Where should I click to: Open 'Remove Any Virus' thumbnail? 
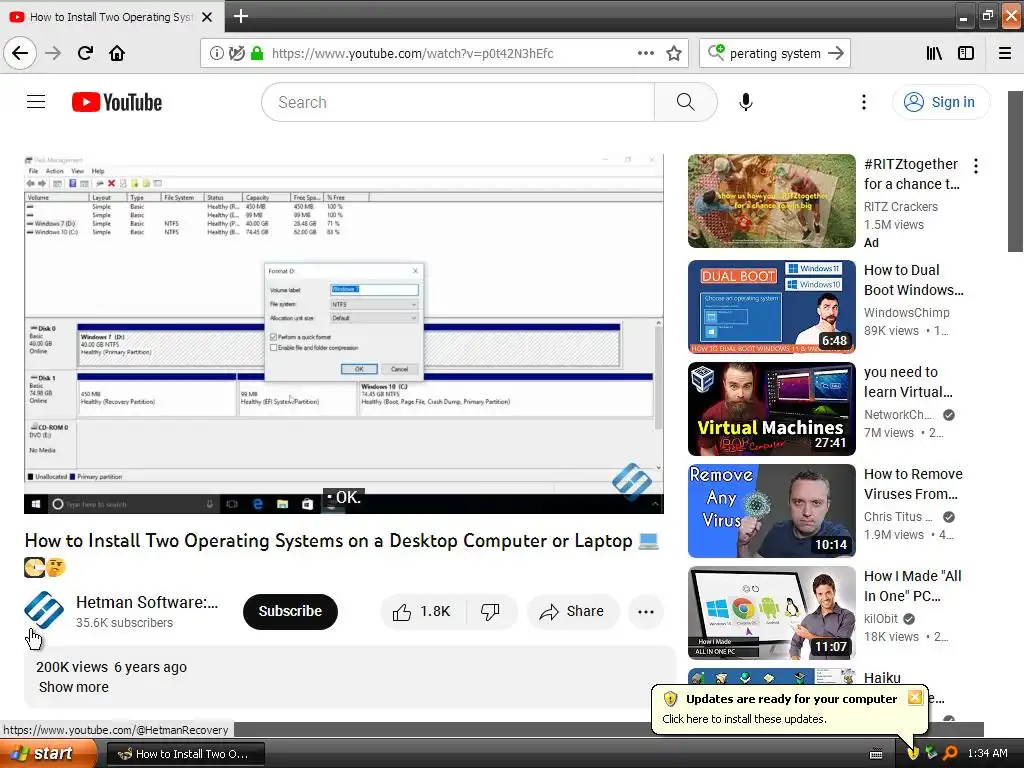771,511
